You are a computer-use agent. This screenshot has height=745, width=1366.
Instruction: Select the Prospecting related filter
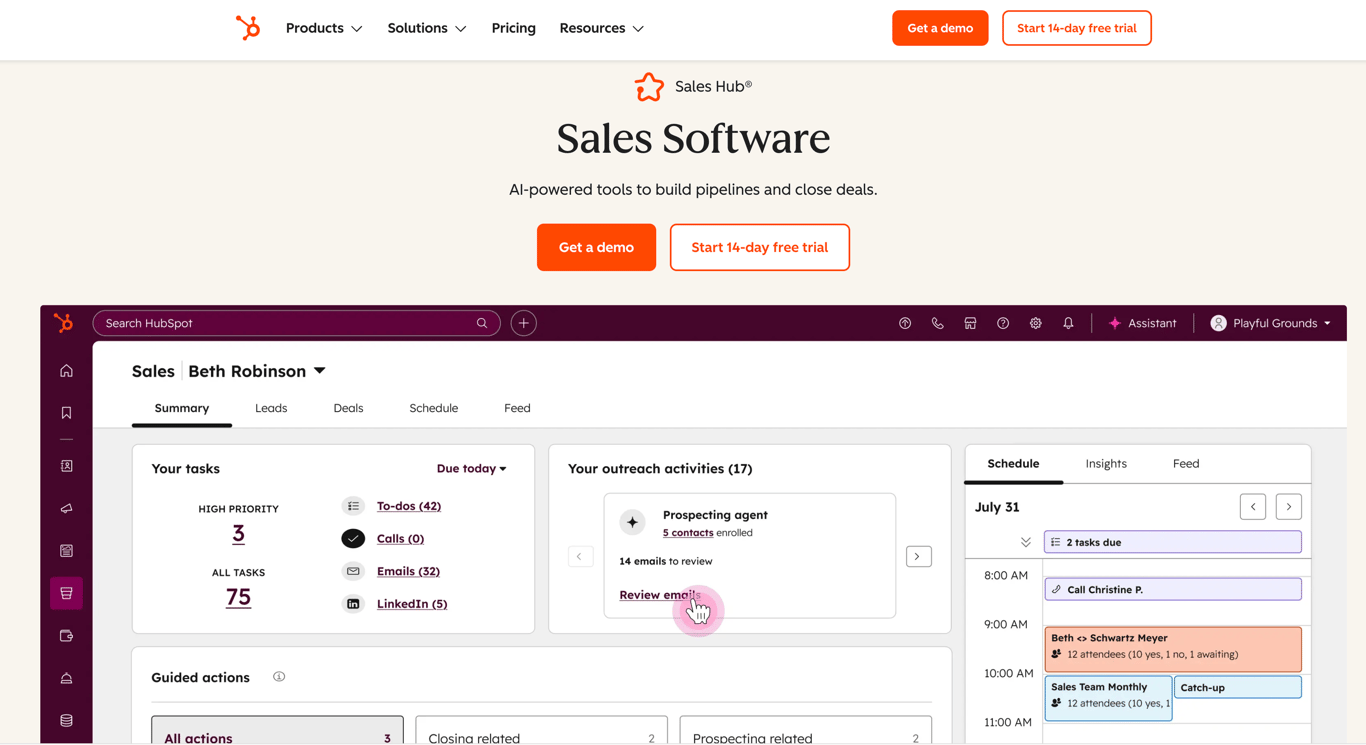tap(806, 731)
